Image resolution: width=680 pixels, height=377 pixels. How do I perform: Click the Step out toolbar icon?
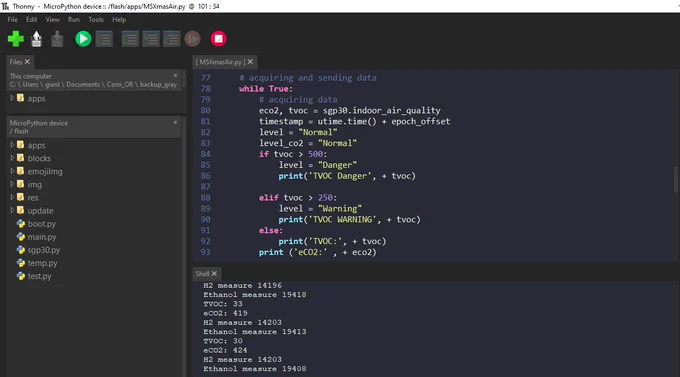(x=171, y=39)
